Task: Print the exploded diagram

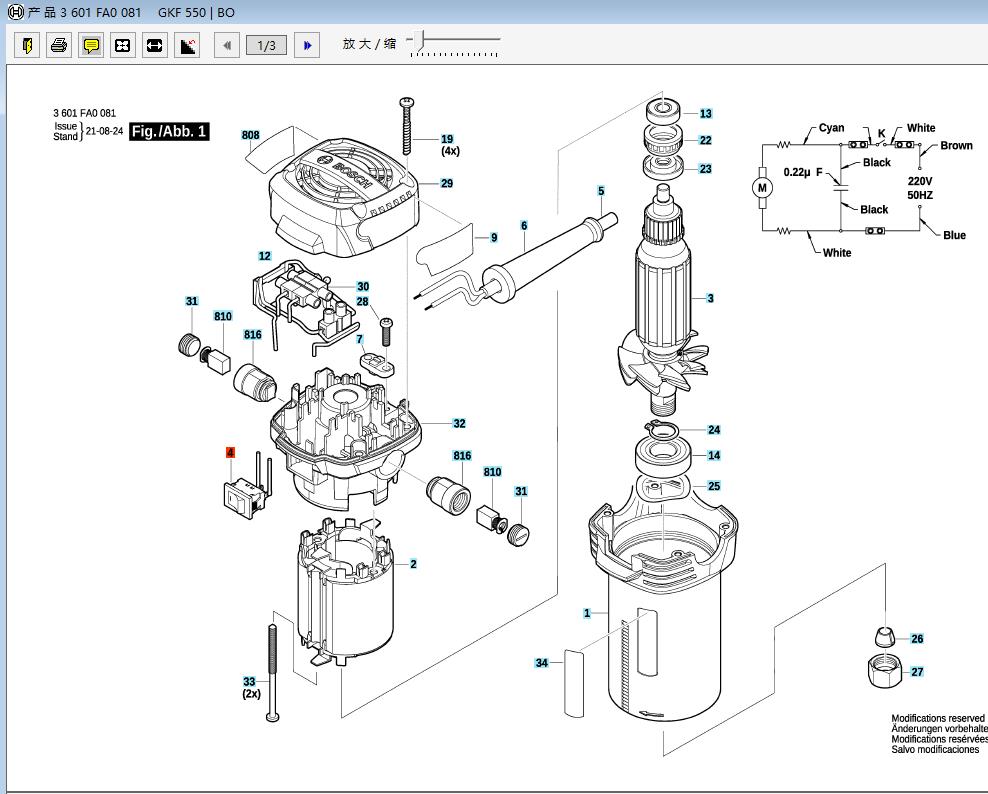Action: click(59, 45)
